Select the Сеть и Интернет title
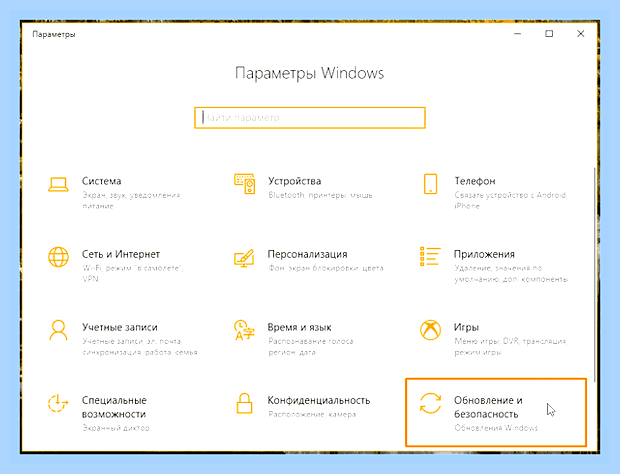 coord(121,254)
